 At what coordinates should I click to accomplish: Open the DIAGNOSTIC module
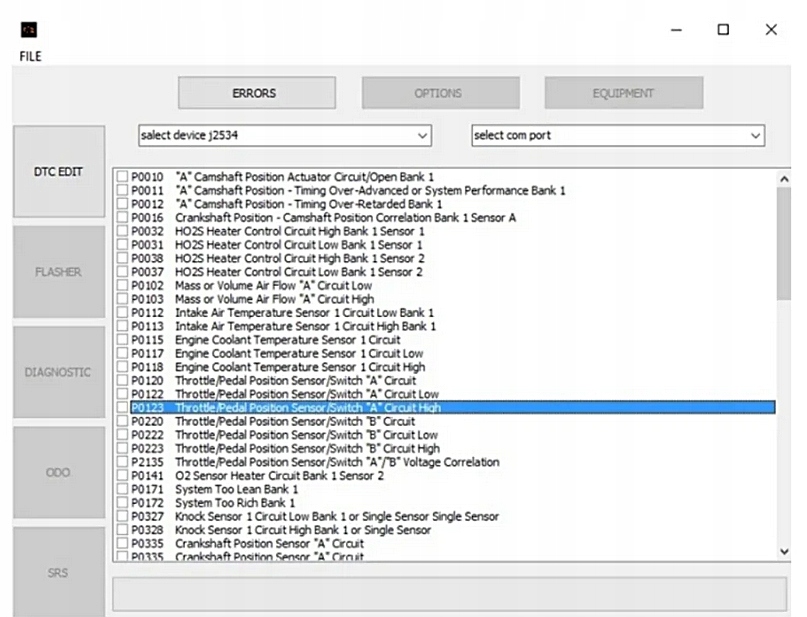(59, 372)
